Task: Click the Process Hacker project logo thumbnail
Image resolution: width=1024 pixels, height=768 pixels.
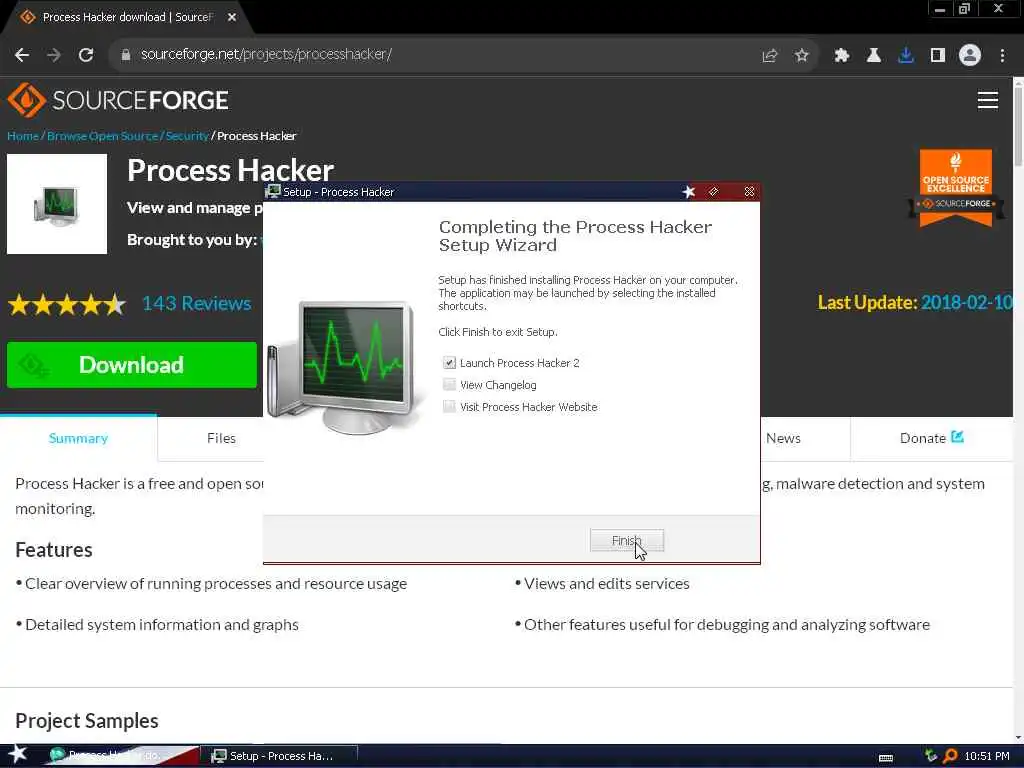Action: 57,204
